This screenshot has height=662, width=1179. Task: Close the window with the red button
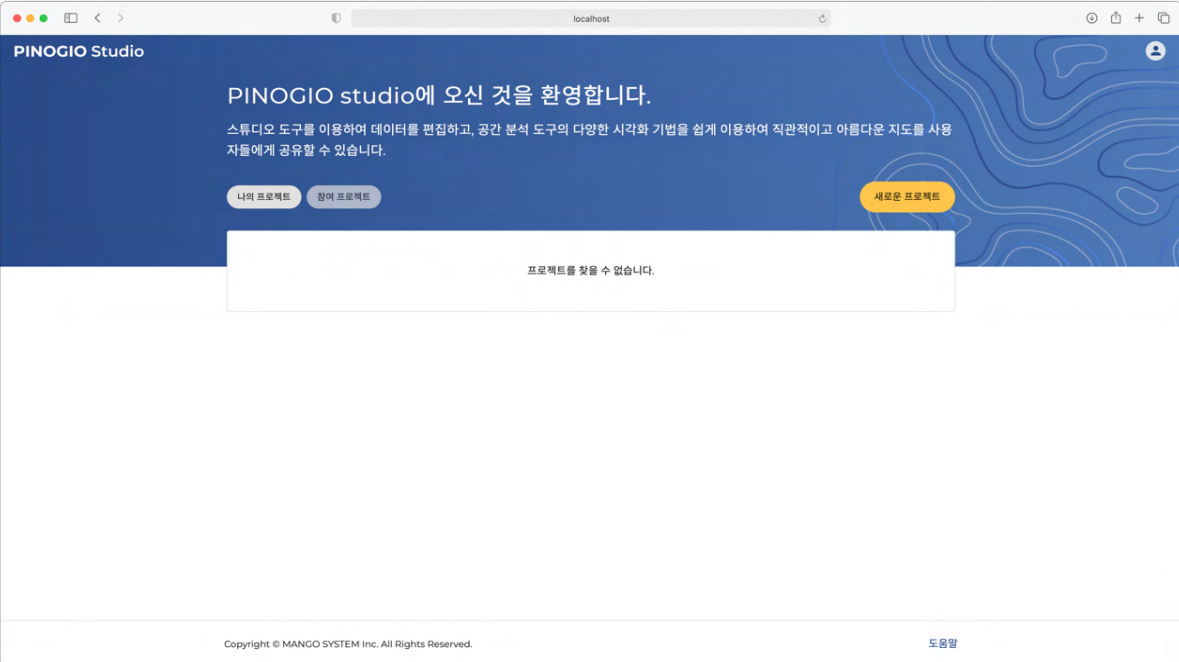coord(17,18)
